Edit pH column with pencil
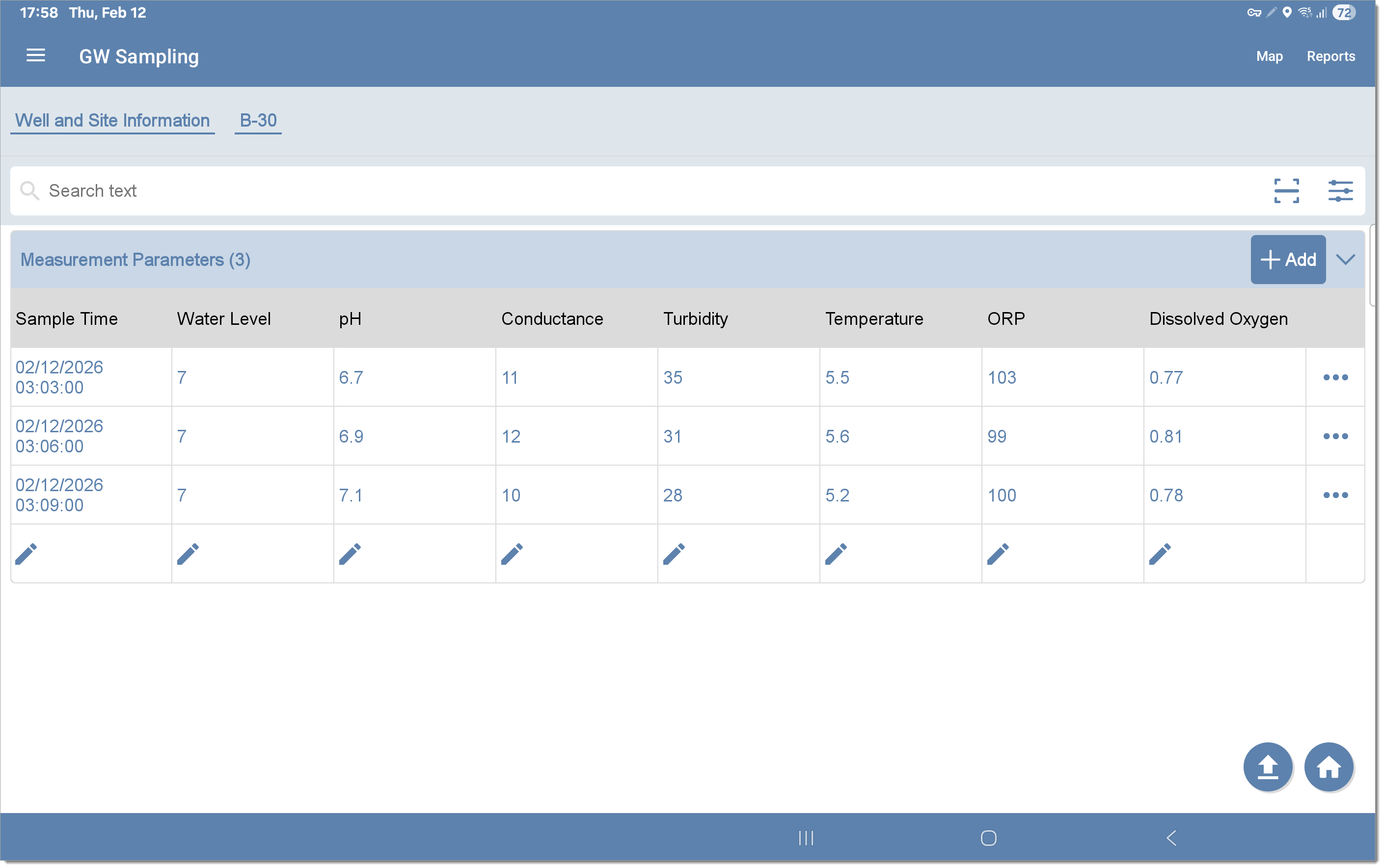 (x=350, y=553)
